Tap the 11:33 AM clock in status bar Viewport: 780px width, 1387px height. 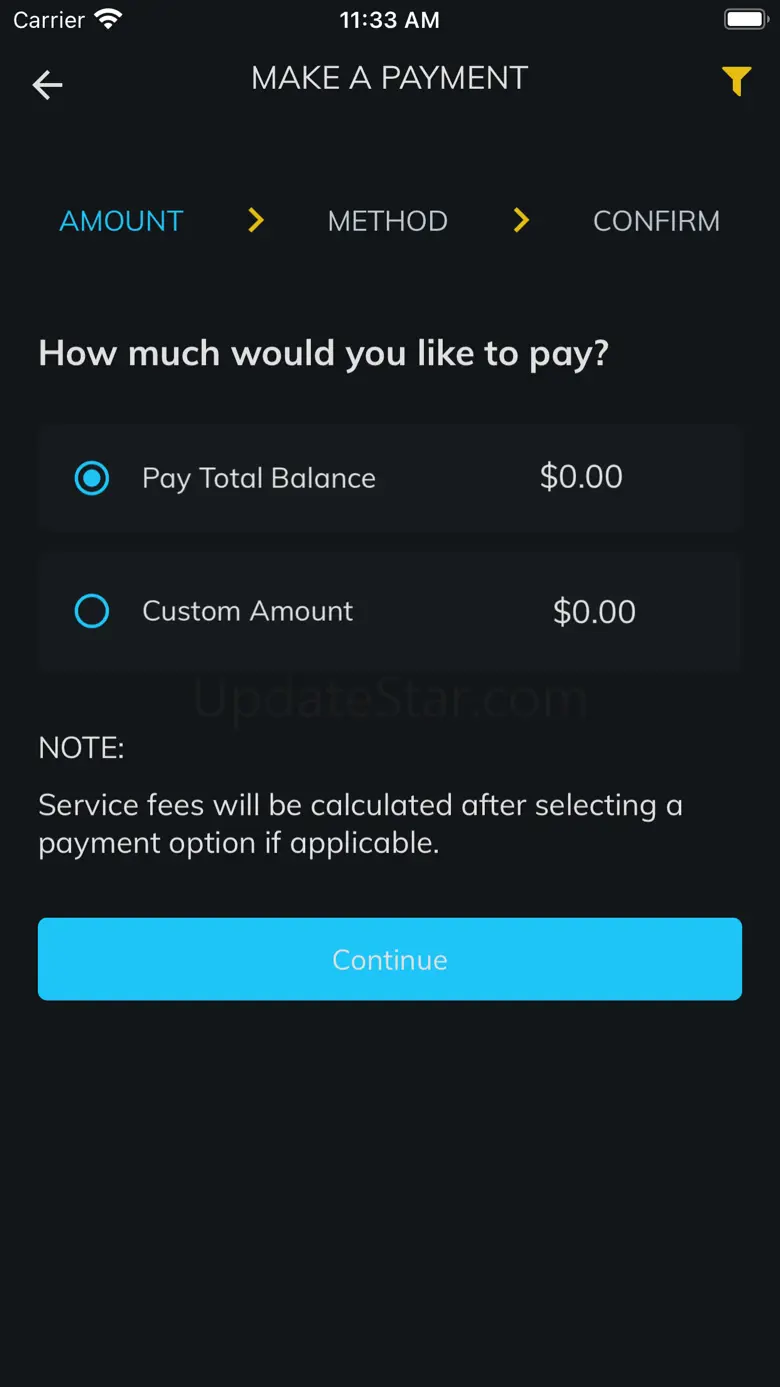(x=389, y=20)
